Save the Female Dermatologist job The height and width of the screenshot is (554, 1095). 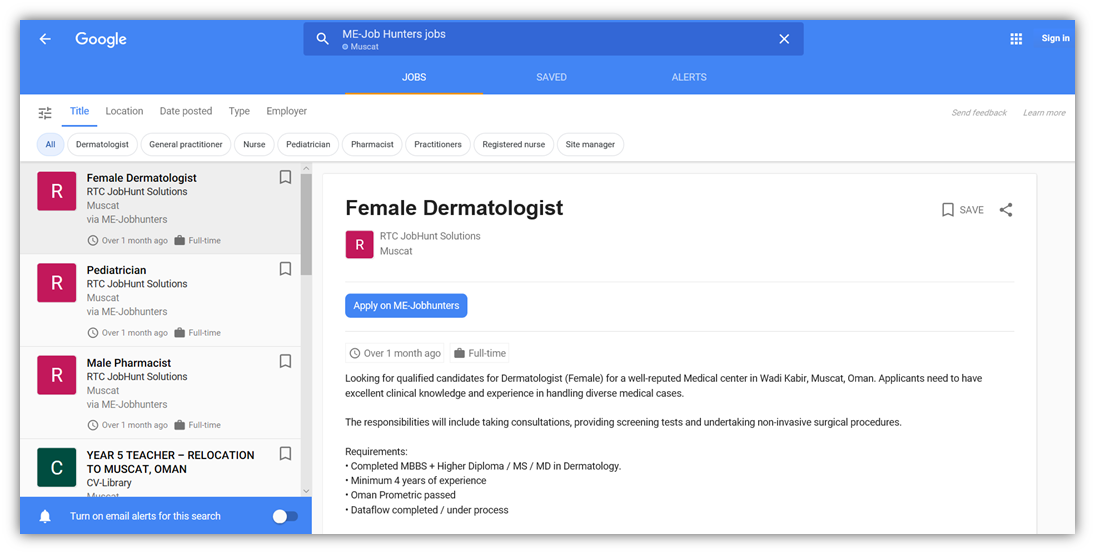962,210
